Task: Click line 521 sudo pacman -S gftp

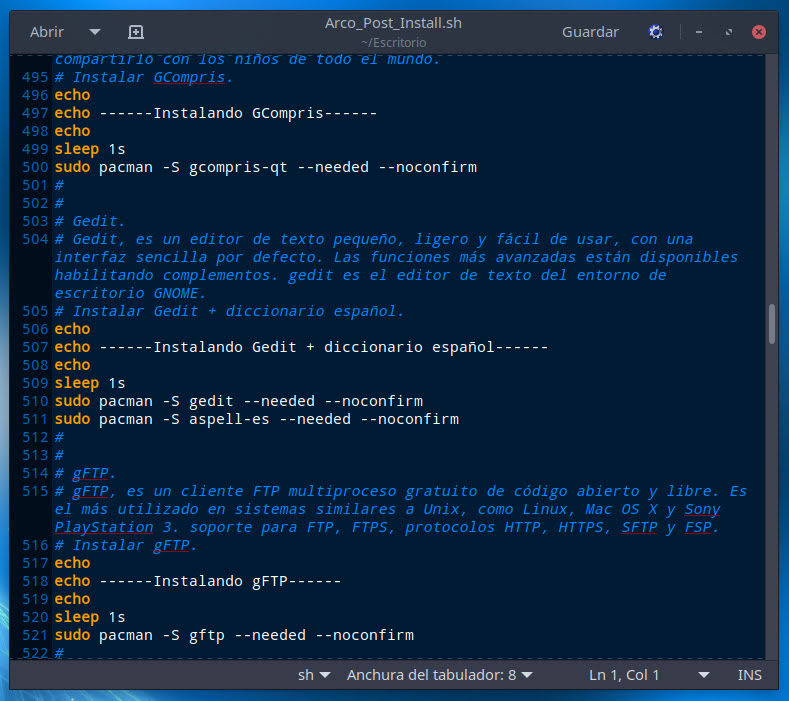Action: [234, 635]
